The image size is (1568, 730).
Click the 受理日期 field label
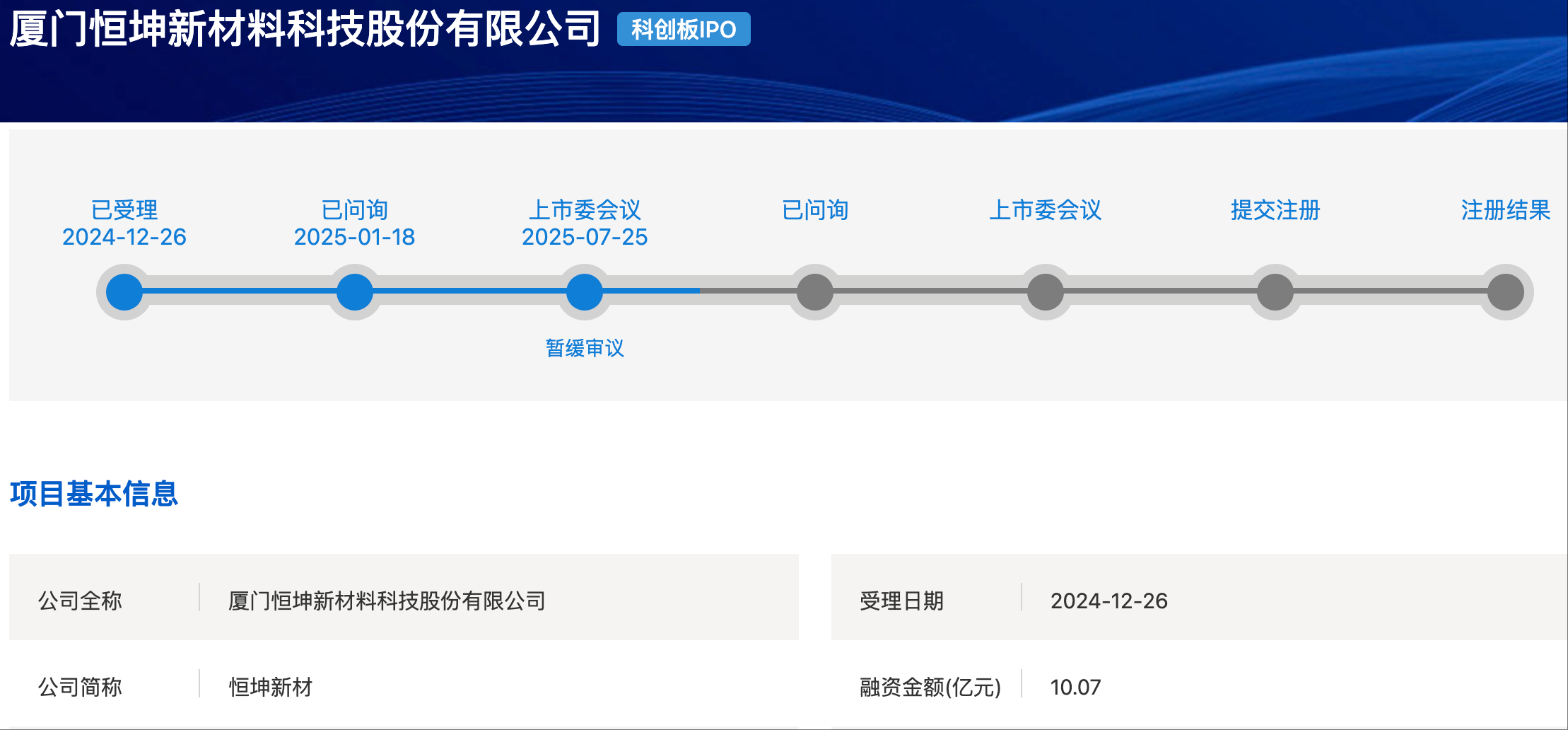point(901,601)
